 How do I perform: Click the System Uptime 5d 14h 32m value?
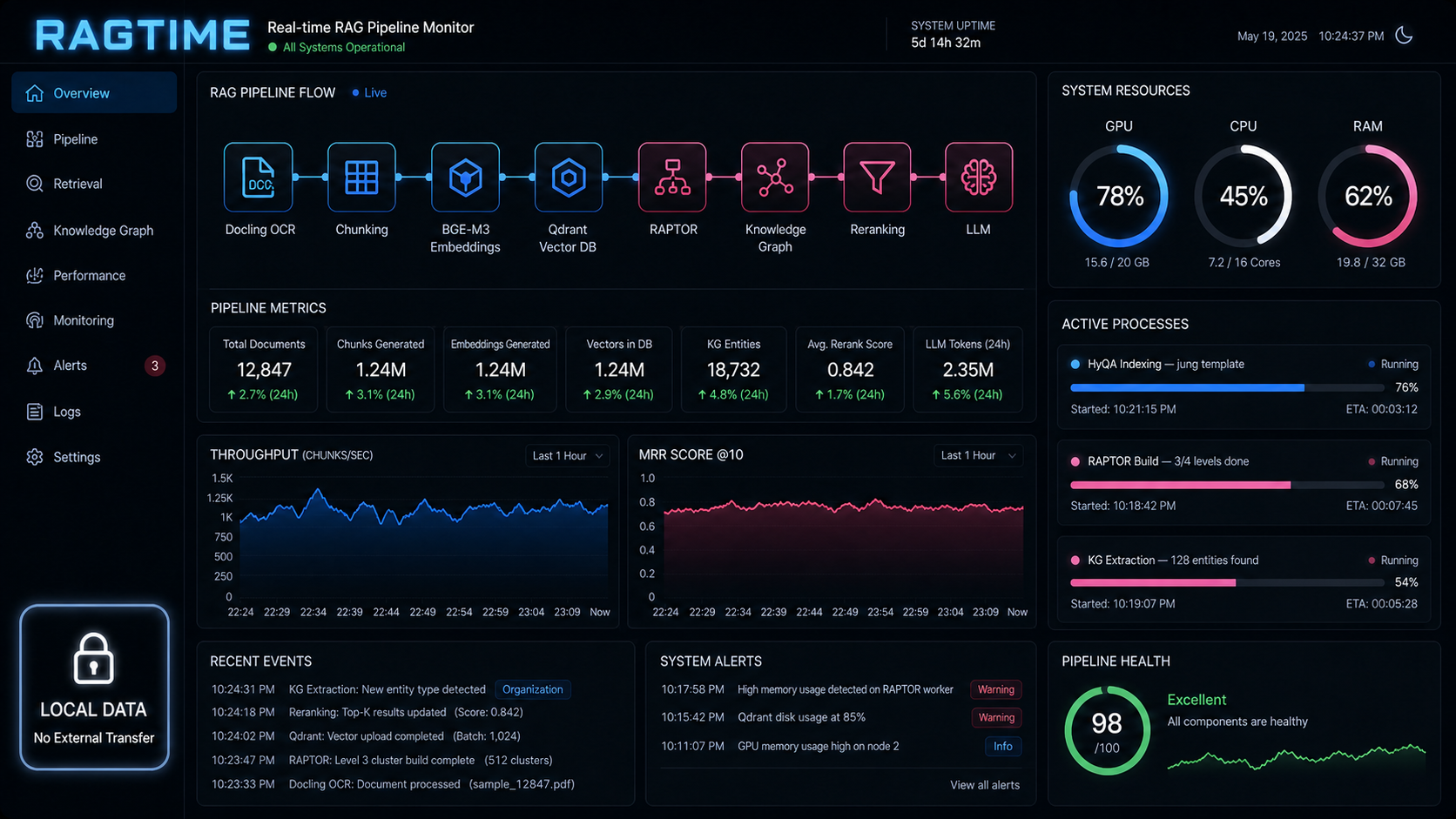click(x=946, y=43)
